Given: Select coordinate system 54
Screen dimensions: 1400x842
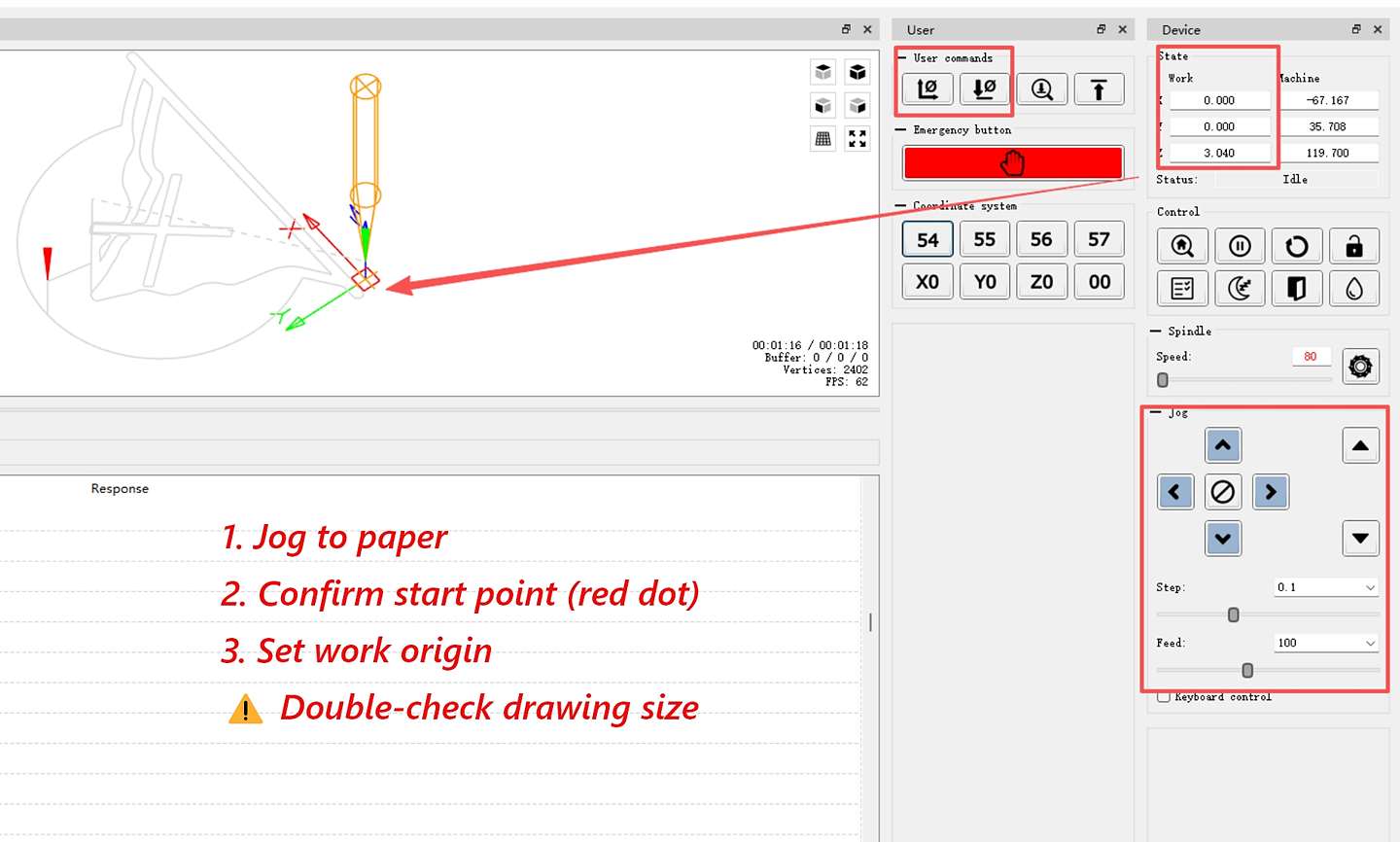Looking at the screenshot, I should (927, 239).
